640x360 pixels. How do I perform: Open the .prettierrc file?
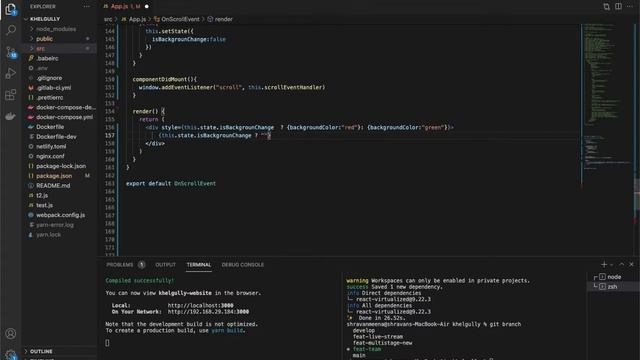pos(49,98)
